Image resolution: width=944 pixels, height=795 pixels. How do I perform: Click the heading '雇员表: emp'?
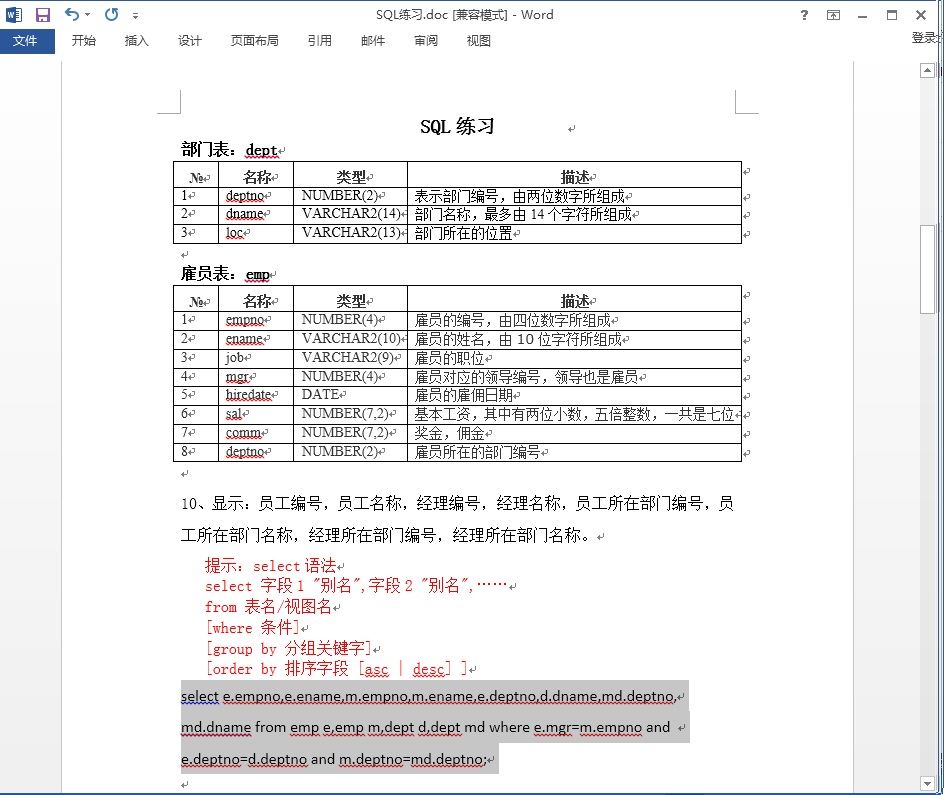[x=225, y=274]
